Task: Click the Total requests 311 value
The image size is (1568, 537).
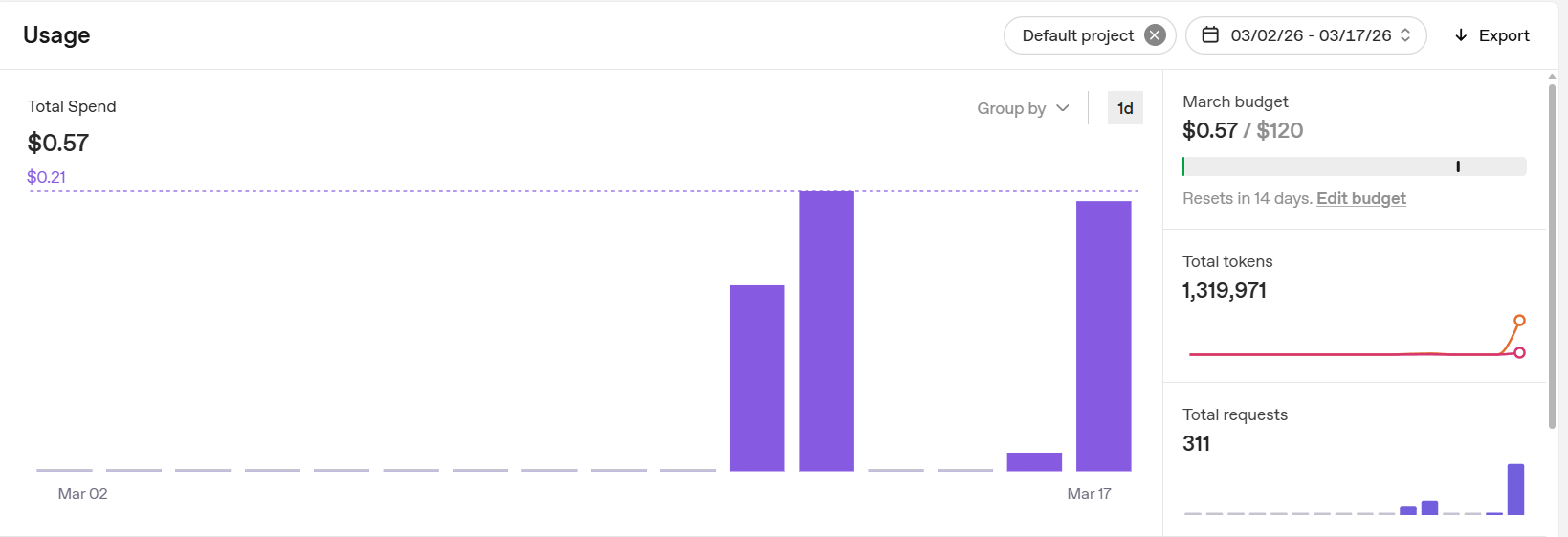Action: 1196,443
